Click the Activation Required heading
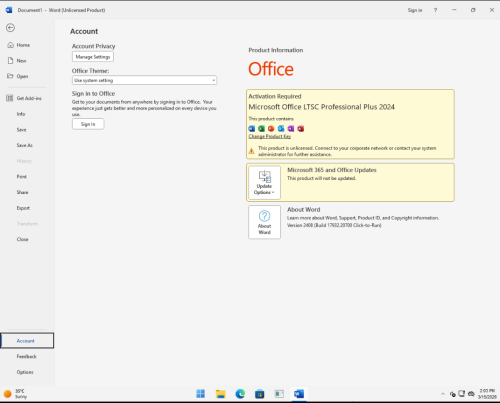This screenshot has height=403, width=500. [275, 96]
